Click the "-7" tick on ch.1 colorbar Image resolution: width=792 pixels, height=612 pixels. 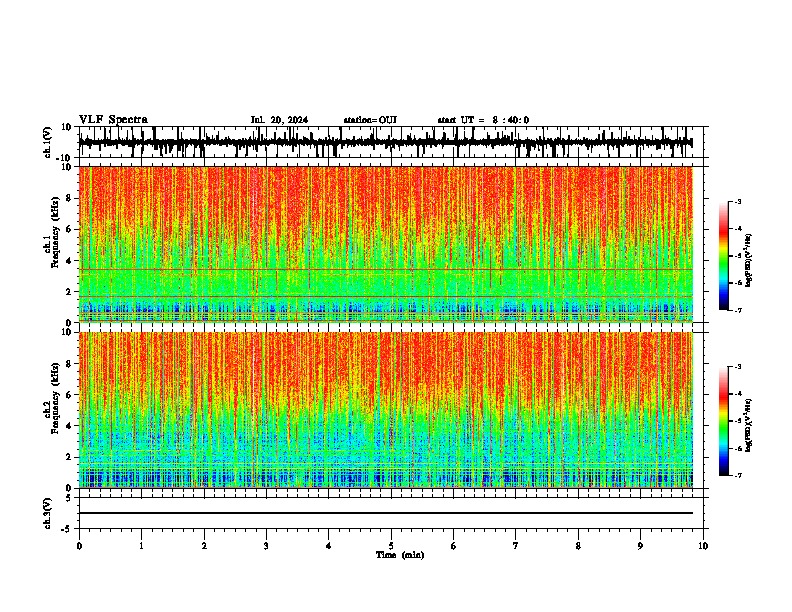point(738,310)
